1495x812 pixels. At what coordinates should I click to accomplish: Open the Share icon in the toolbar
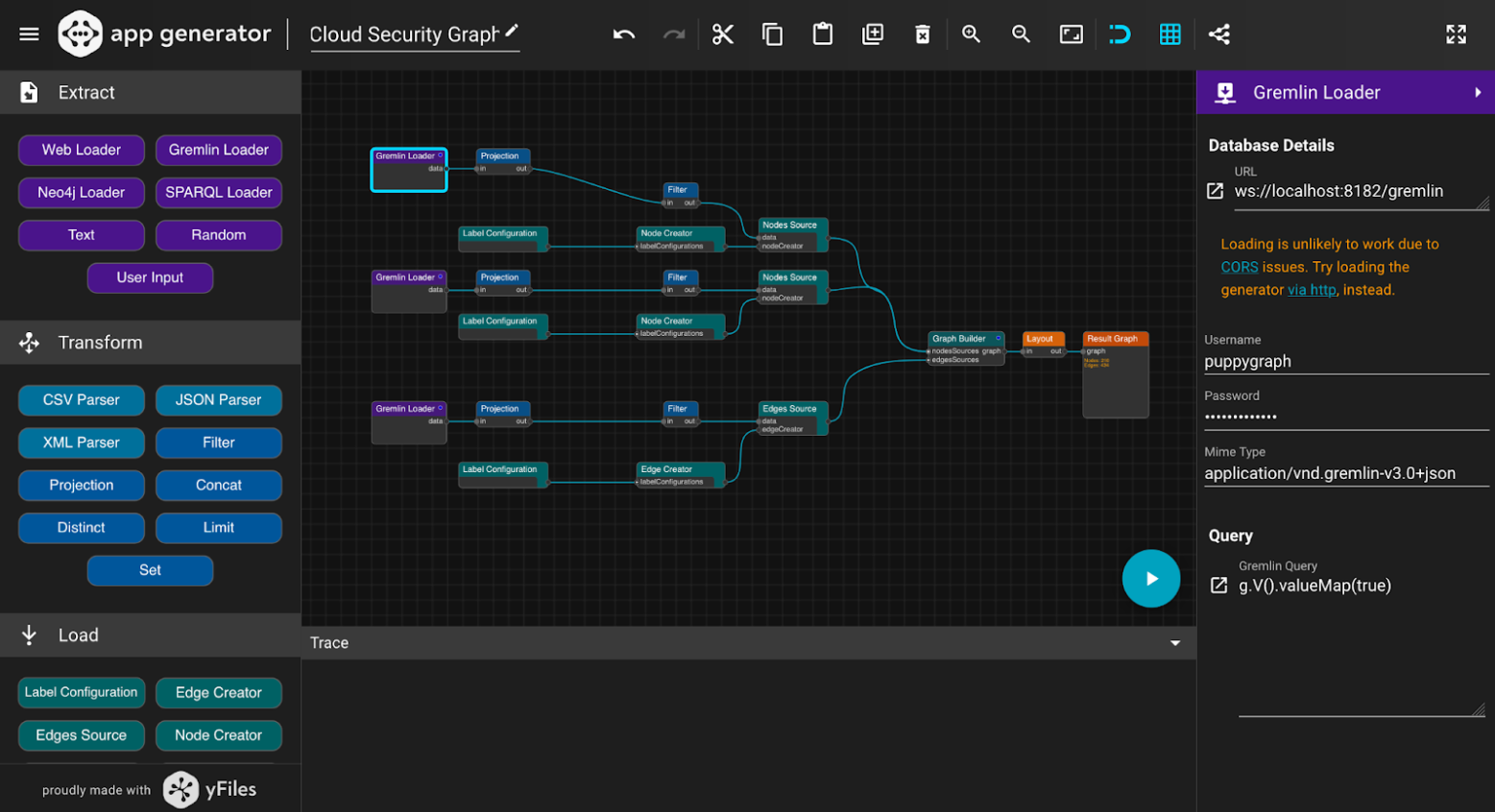pyautogui.click(x=1219, y=34)
